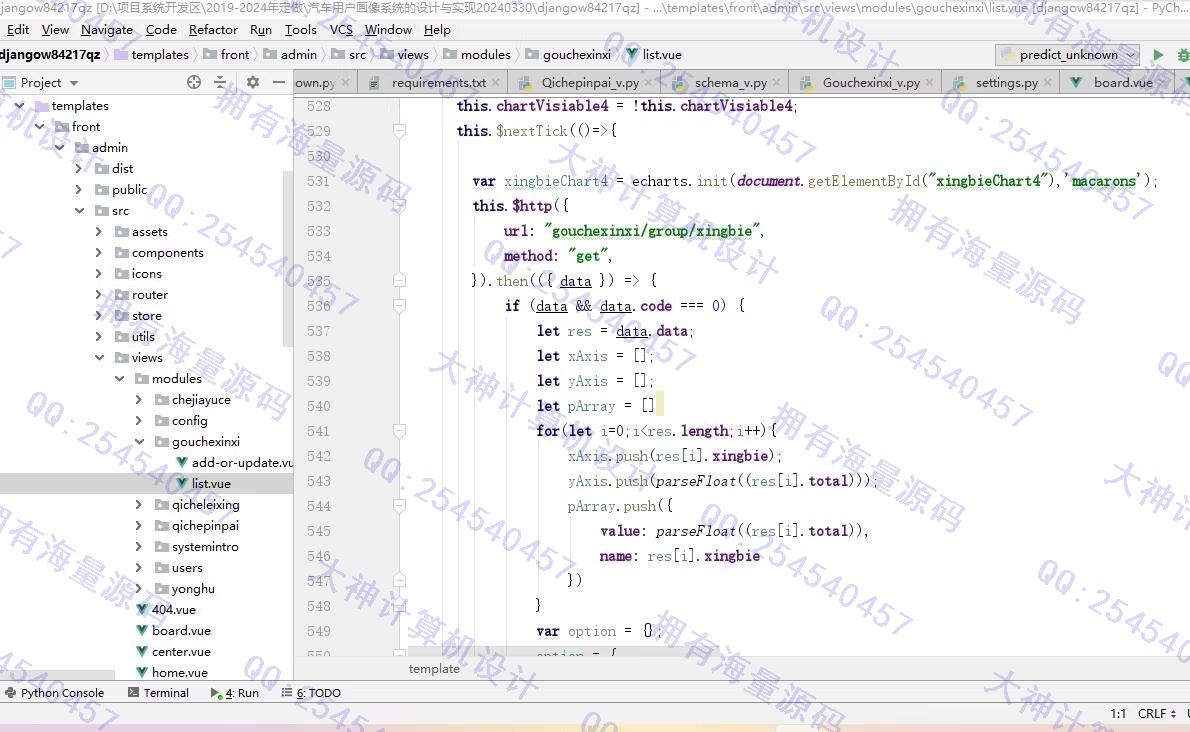Switch to settings.py tab
The width and height of the screenshot is (1190, 732).
pos(1003,82)
